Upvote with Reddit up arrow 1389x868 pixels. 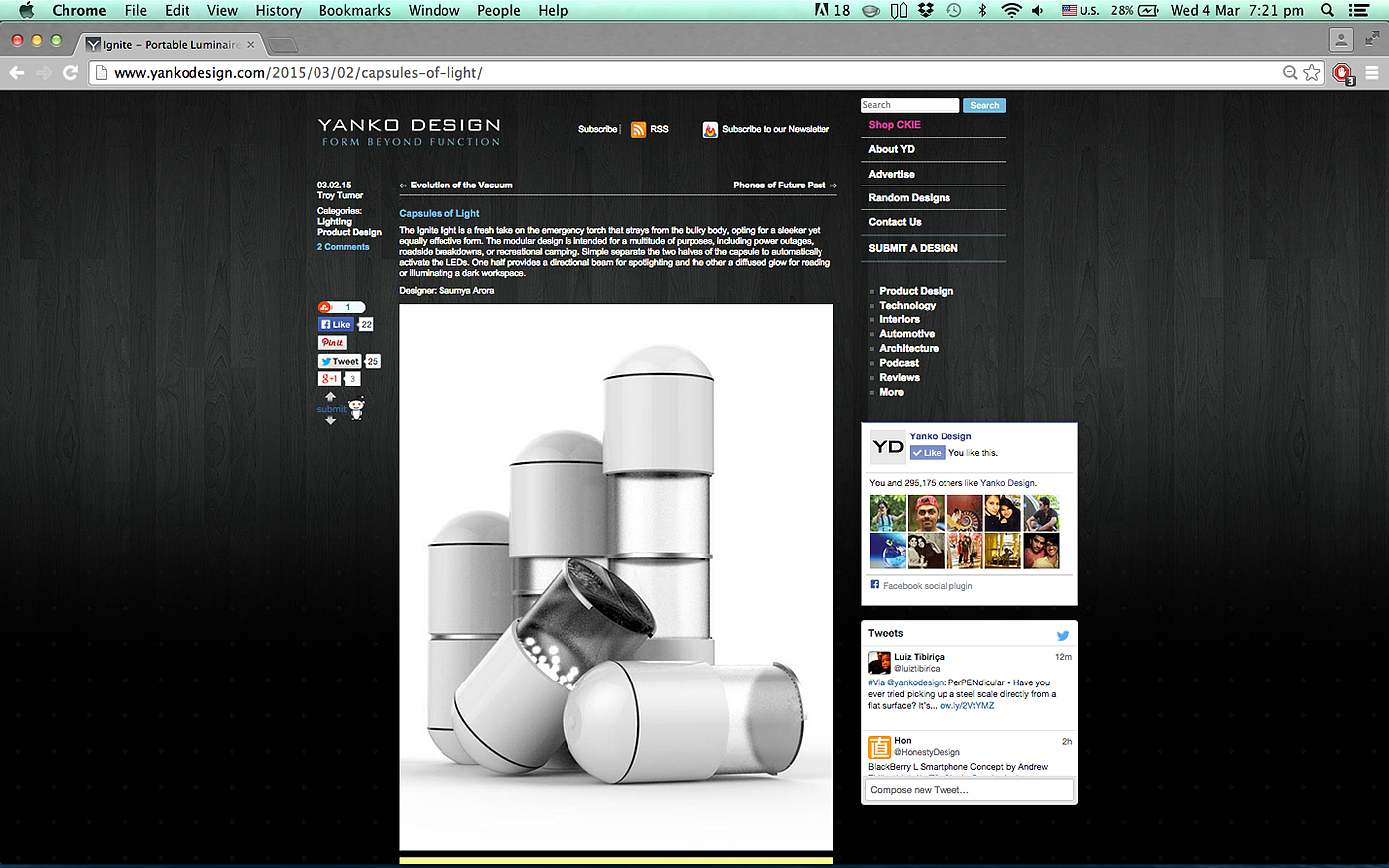[330, 397]
